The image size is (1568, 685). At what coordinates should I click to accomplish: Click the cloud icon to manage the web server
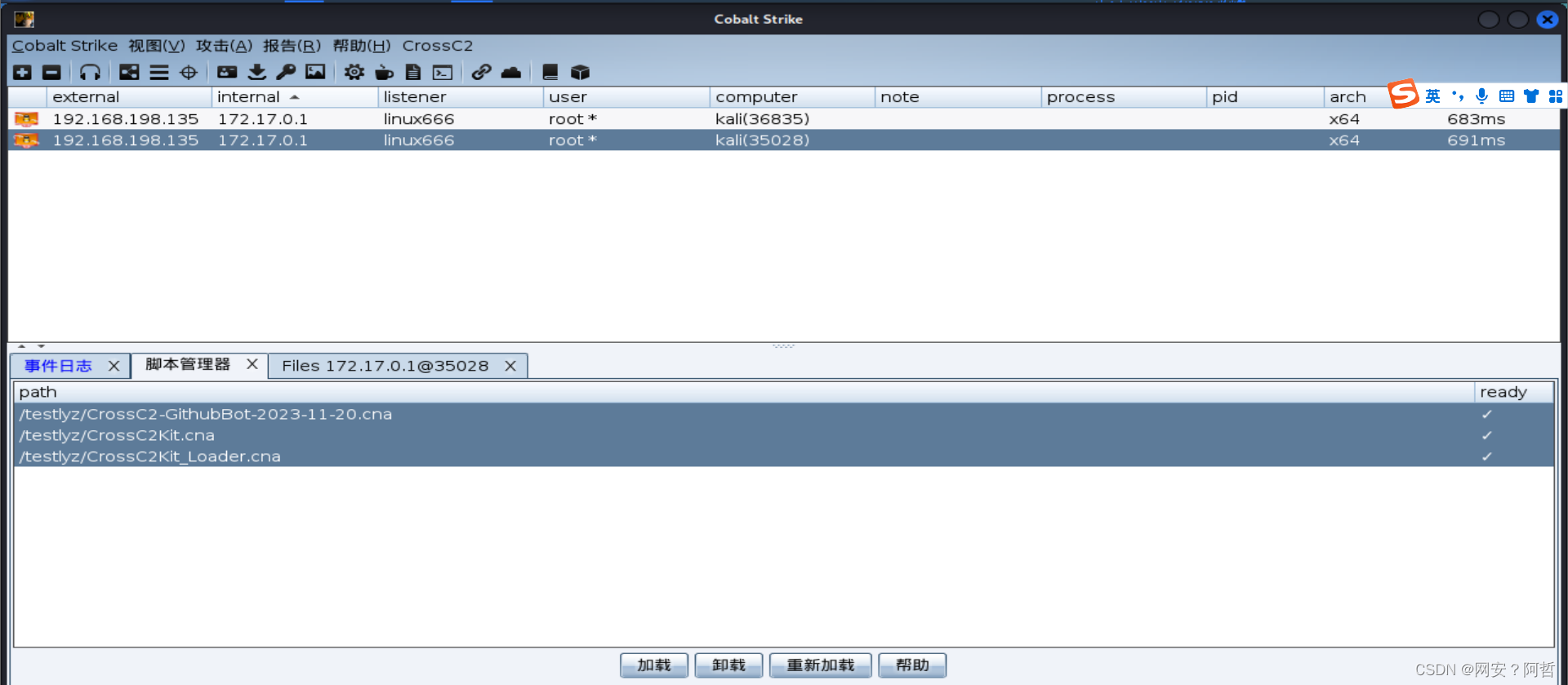[x=511, y=73]
